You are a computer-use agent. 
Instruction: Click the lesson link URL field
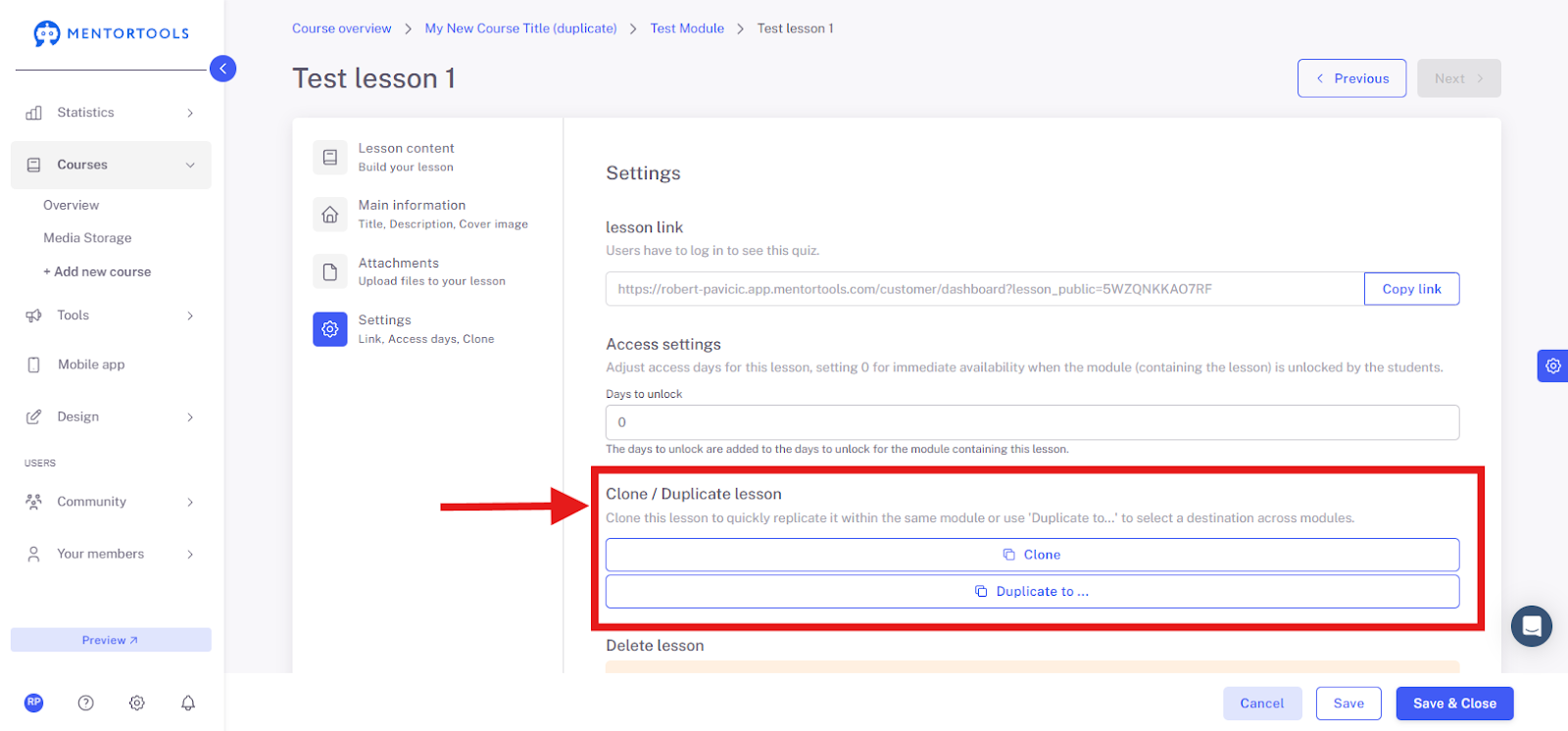(985, 289)
